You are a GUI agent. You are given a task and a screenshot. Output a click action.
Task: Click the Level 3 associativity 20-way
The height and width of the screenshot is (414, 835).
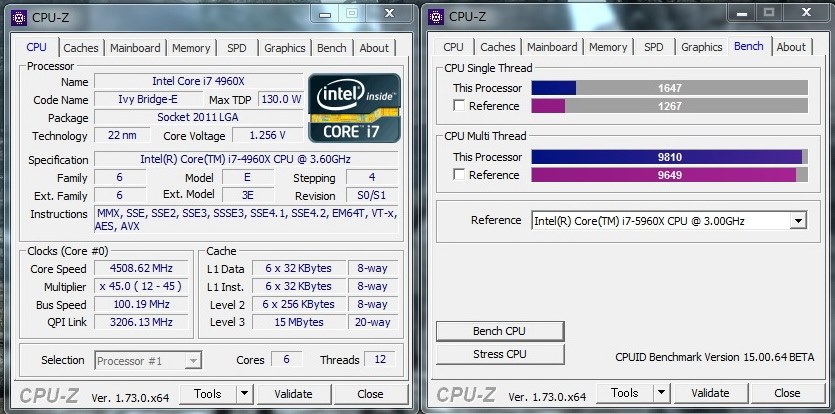pos(373,322)
